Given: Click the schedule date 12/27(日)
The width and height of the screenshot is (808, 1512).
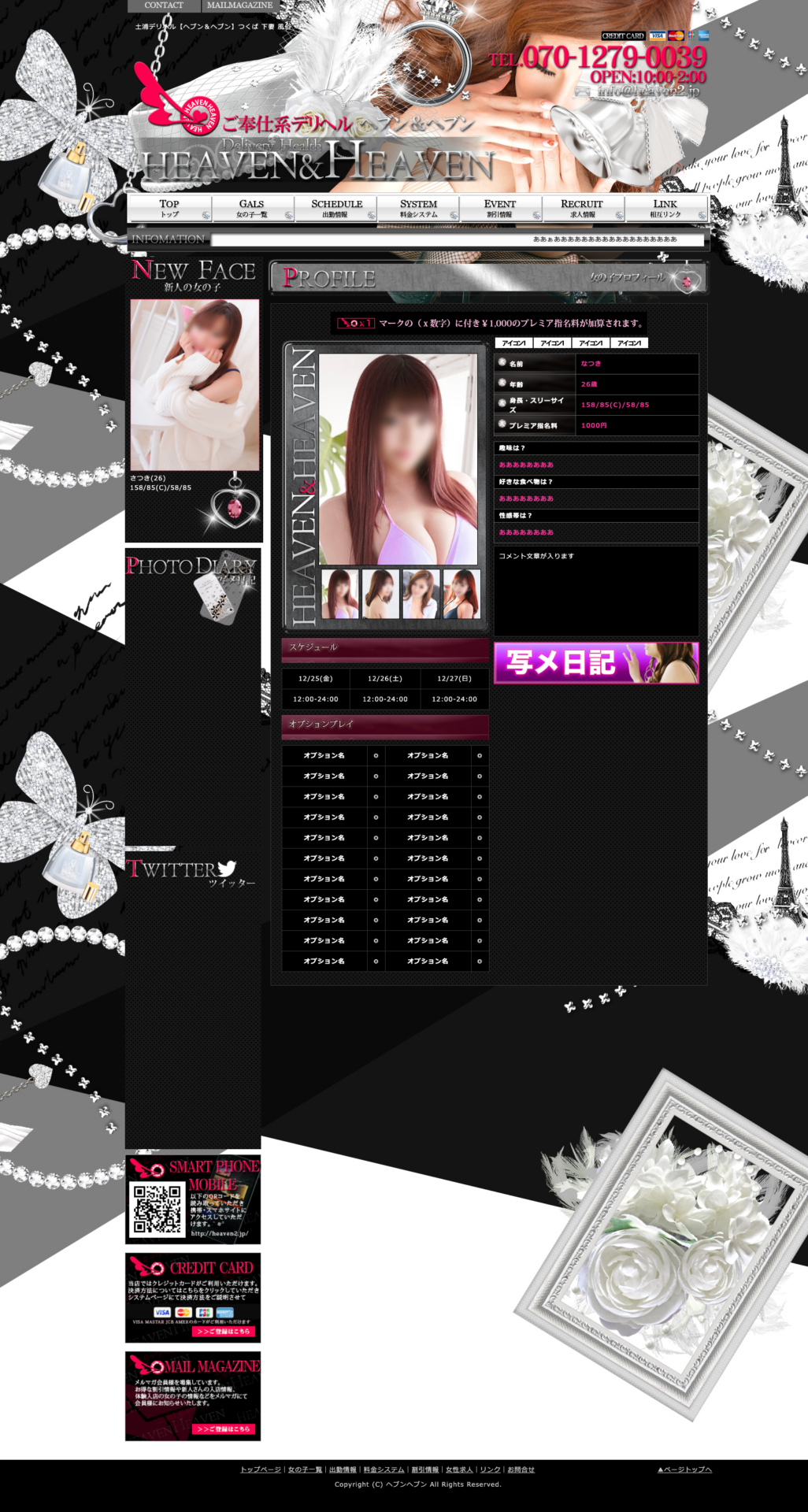Looking at the screenshot, I should coord(454,678).
